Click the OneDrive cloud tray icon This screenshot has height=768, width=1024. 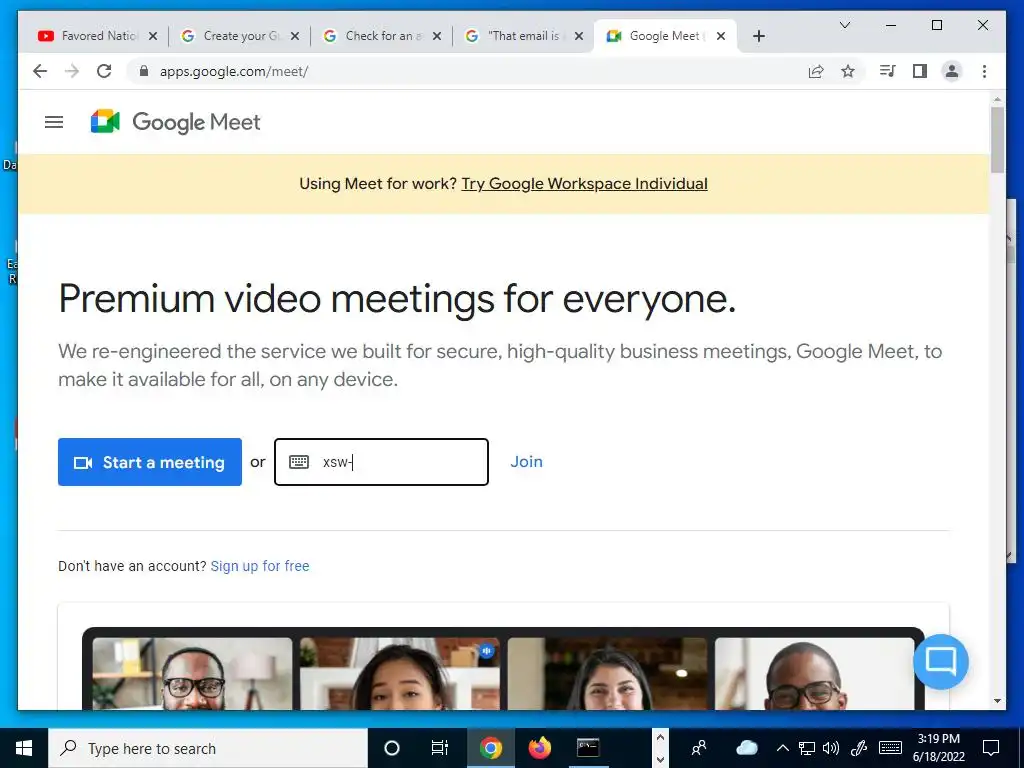(x=746, y=748)
